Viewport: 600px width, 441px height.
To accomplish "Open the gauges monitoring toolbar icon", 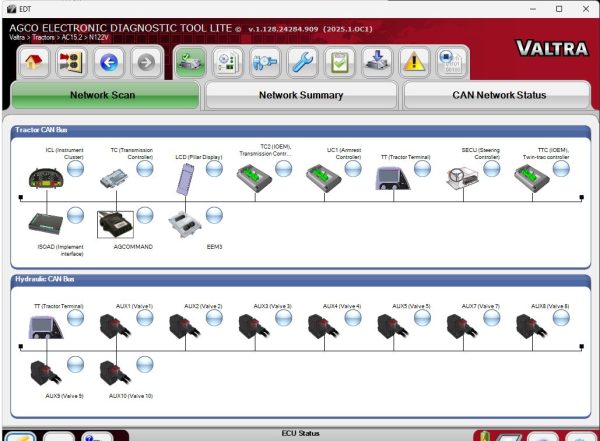I will tap(265, 62).
